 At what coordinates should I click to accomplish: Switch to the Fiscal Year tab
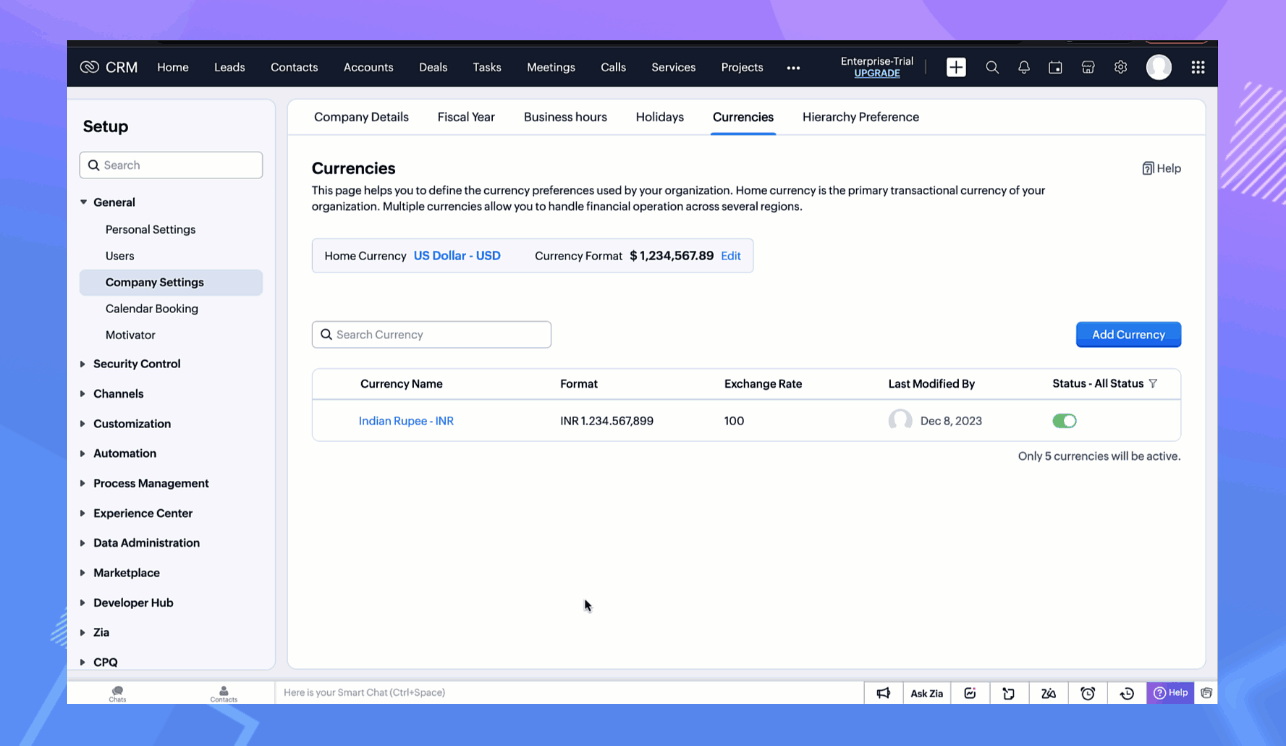click(x=466, y=117)
